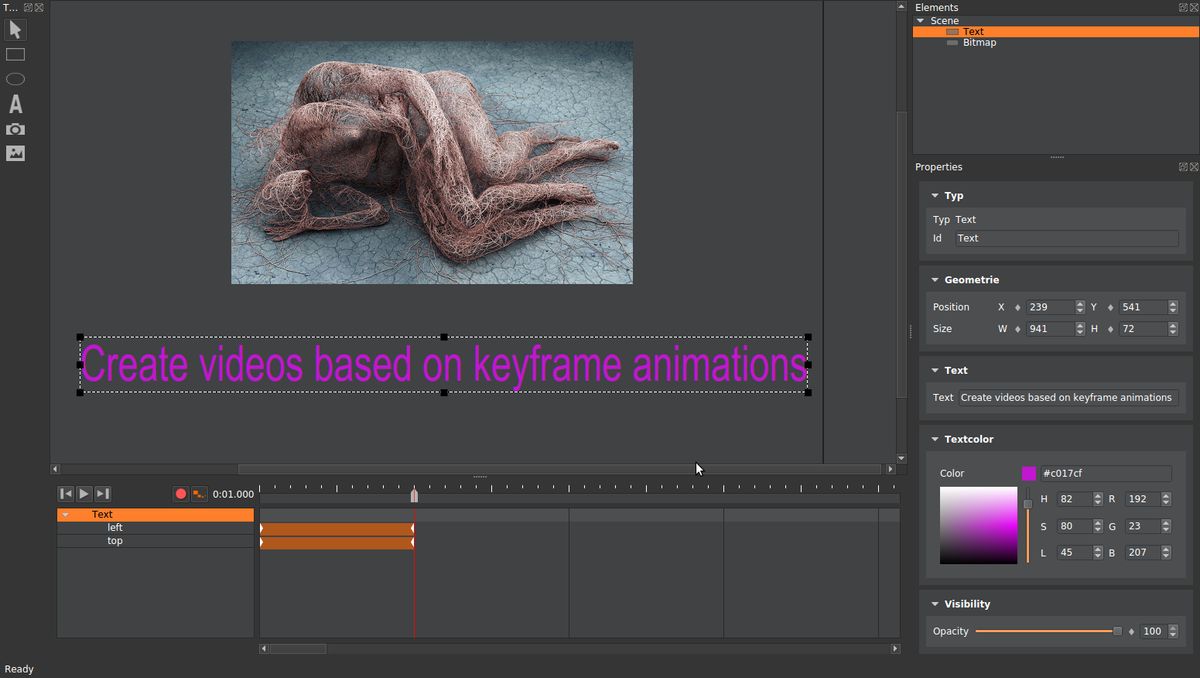Select the Ellipse tool
Screen dimensions: 1200x678
(15, 77)
